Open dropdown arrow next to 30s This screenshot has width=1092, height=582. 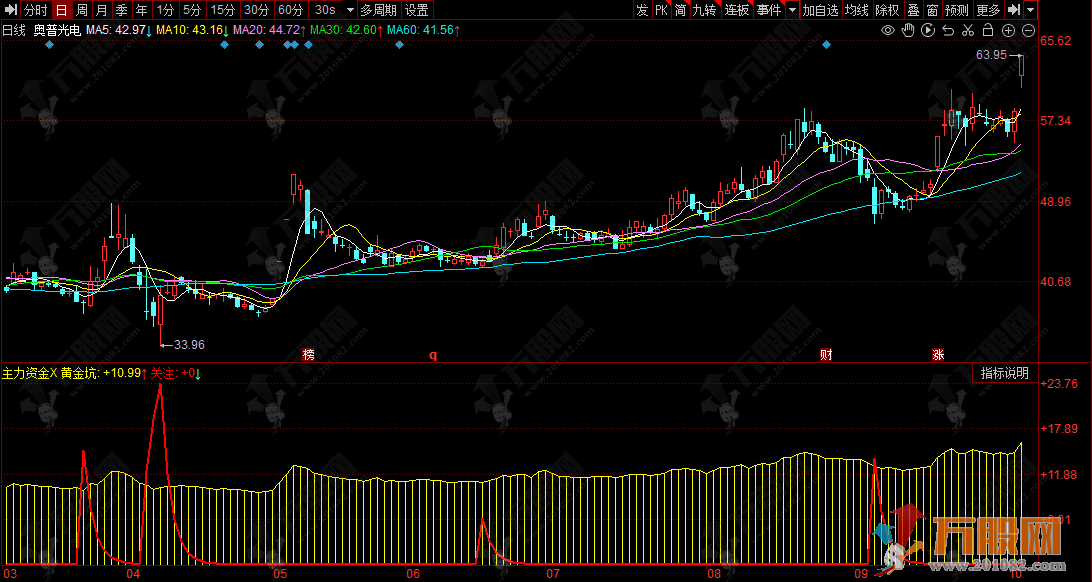point(349,10)
